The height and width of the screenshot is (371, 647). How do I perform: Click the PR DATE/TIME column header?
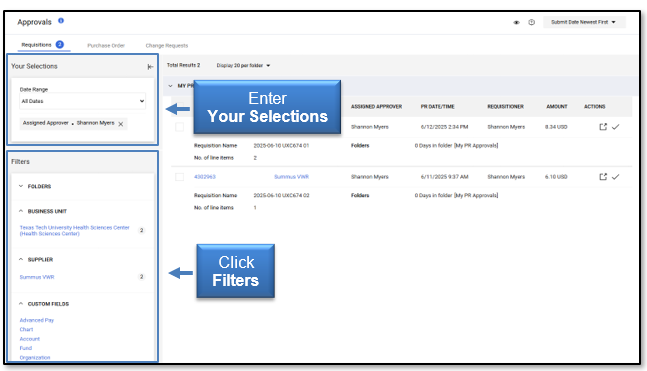pyautogui.click(x=437, y=106)
